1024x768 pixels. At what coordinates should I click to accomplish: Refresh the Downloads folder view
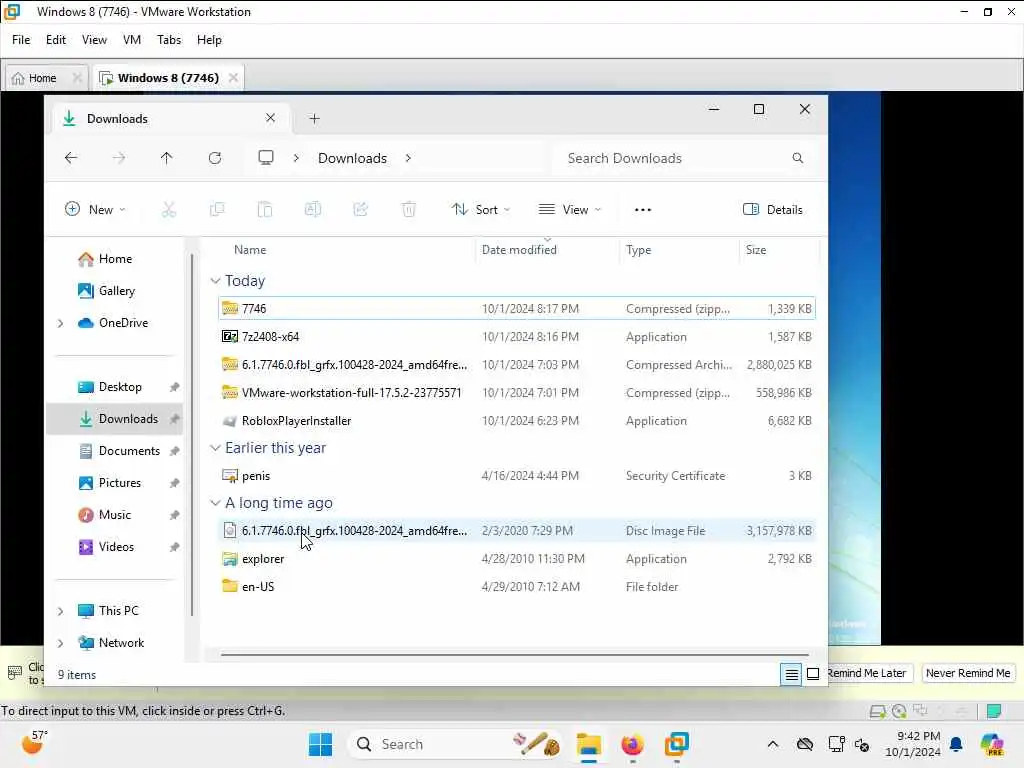pos(215,158)
